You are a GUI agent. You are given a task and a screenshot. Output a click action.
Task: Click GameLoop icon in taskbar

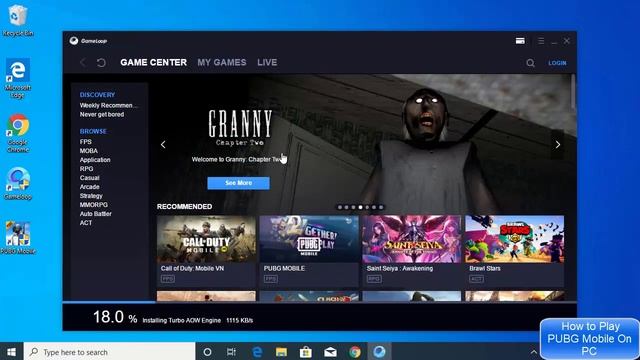(379, 352)
